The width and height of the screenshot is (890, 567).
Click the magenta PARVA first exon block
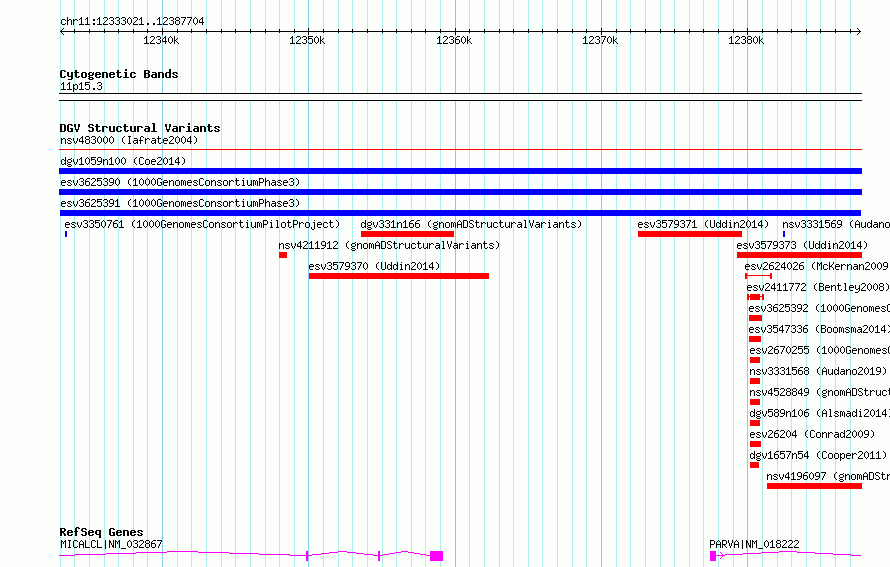coord(713,556)
